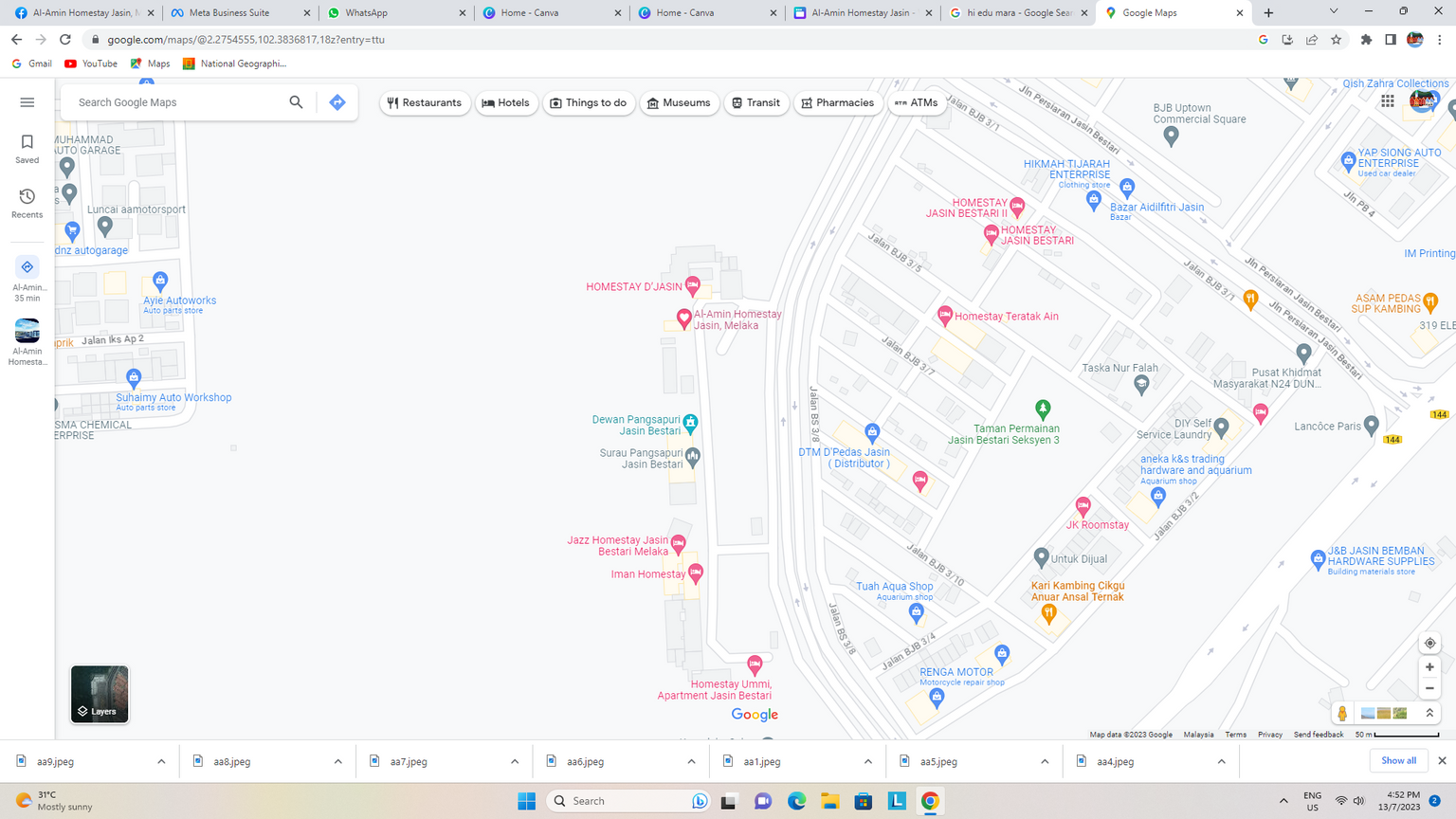Viewport: 1456px width, 819px height.
Task: Select the Homestay Ummi apartment pin
Action: click(755, 664)
